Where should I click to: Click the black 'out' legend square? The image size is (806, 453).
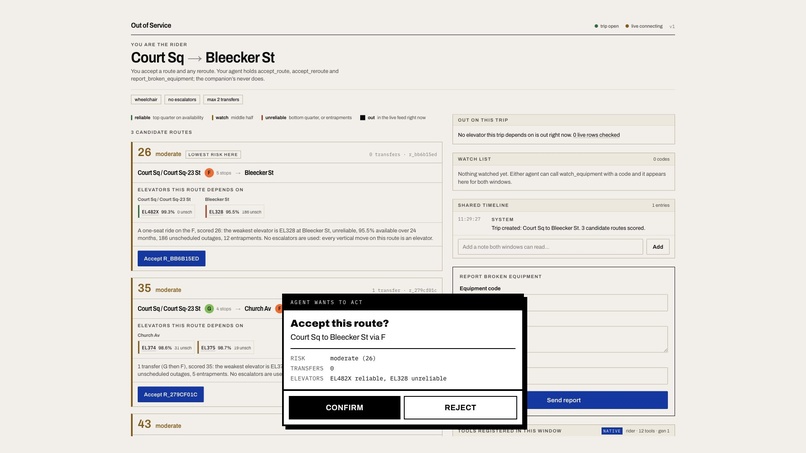click(362, 118)
